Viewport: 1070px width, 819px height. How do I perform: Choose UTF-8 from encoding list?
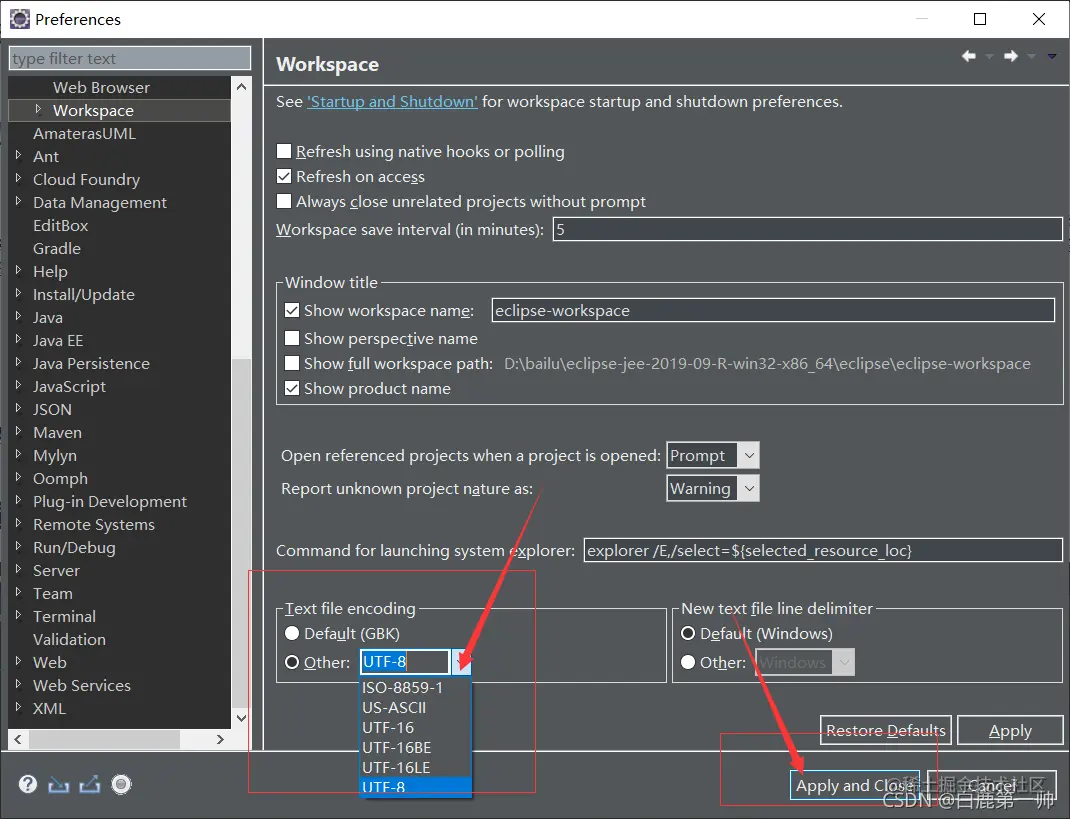pos(416,786)
